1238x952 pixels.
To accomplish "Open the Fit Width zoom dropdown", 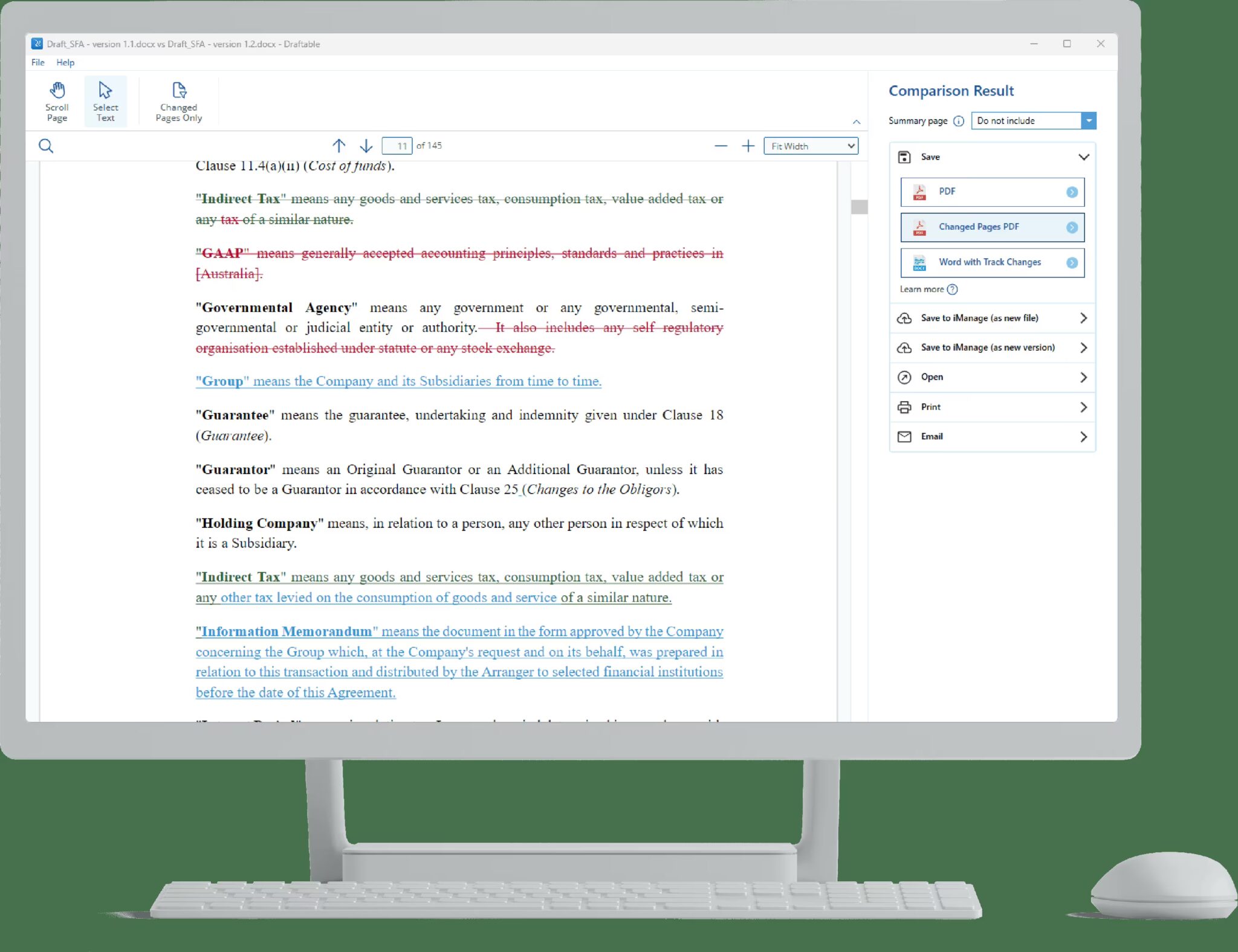I will pyautogui.click(x=811, y=146).
